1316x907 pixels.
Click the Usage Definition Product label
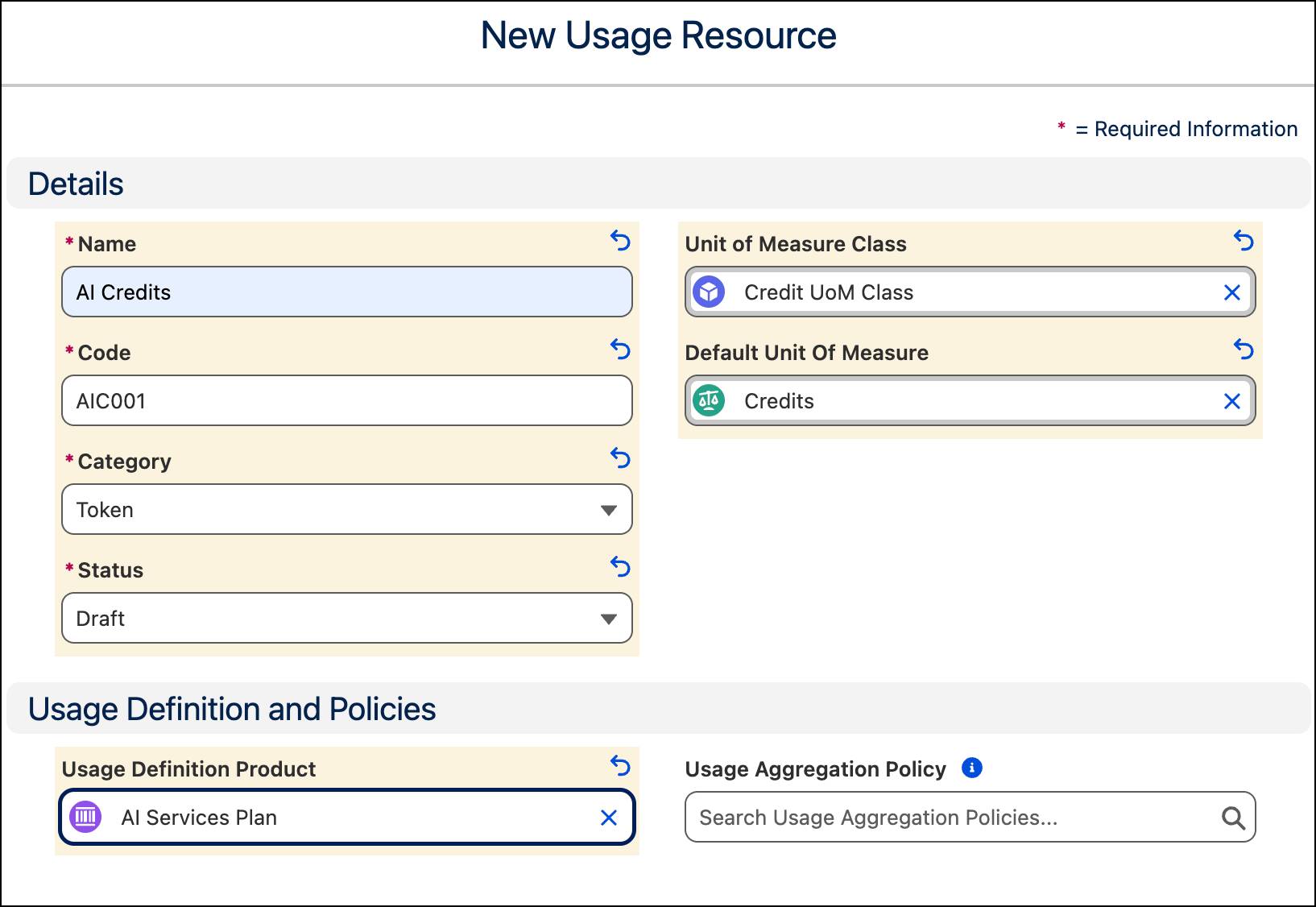188,769
